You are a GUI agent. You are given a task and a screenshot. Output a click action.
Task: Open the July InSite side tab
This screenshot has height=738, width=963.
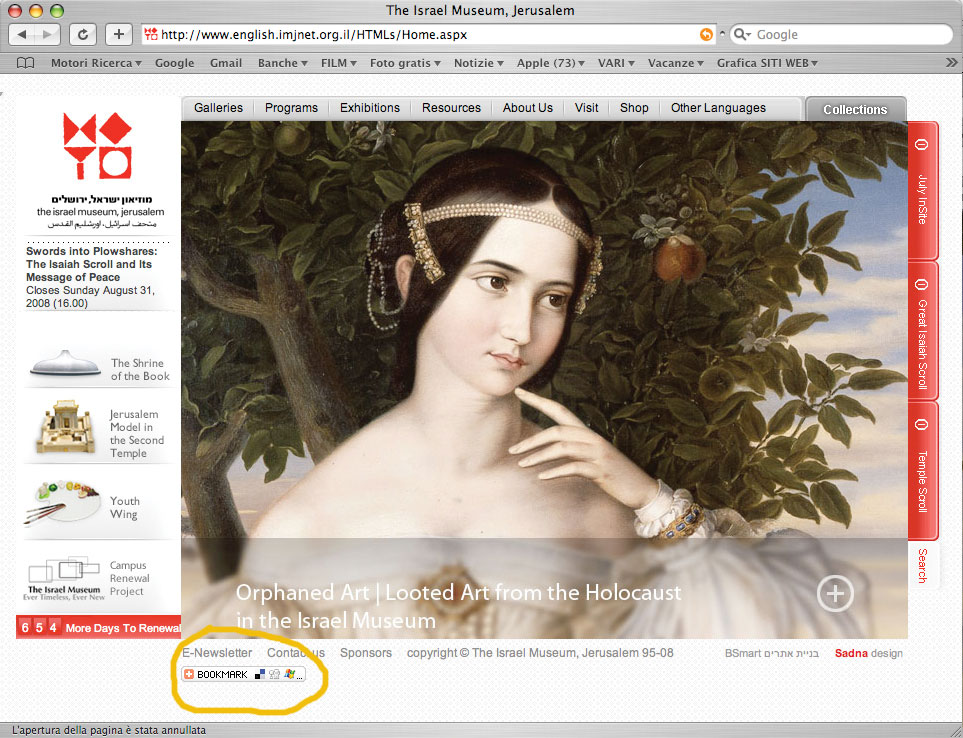tap(922, 190)
